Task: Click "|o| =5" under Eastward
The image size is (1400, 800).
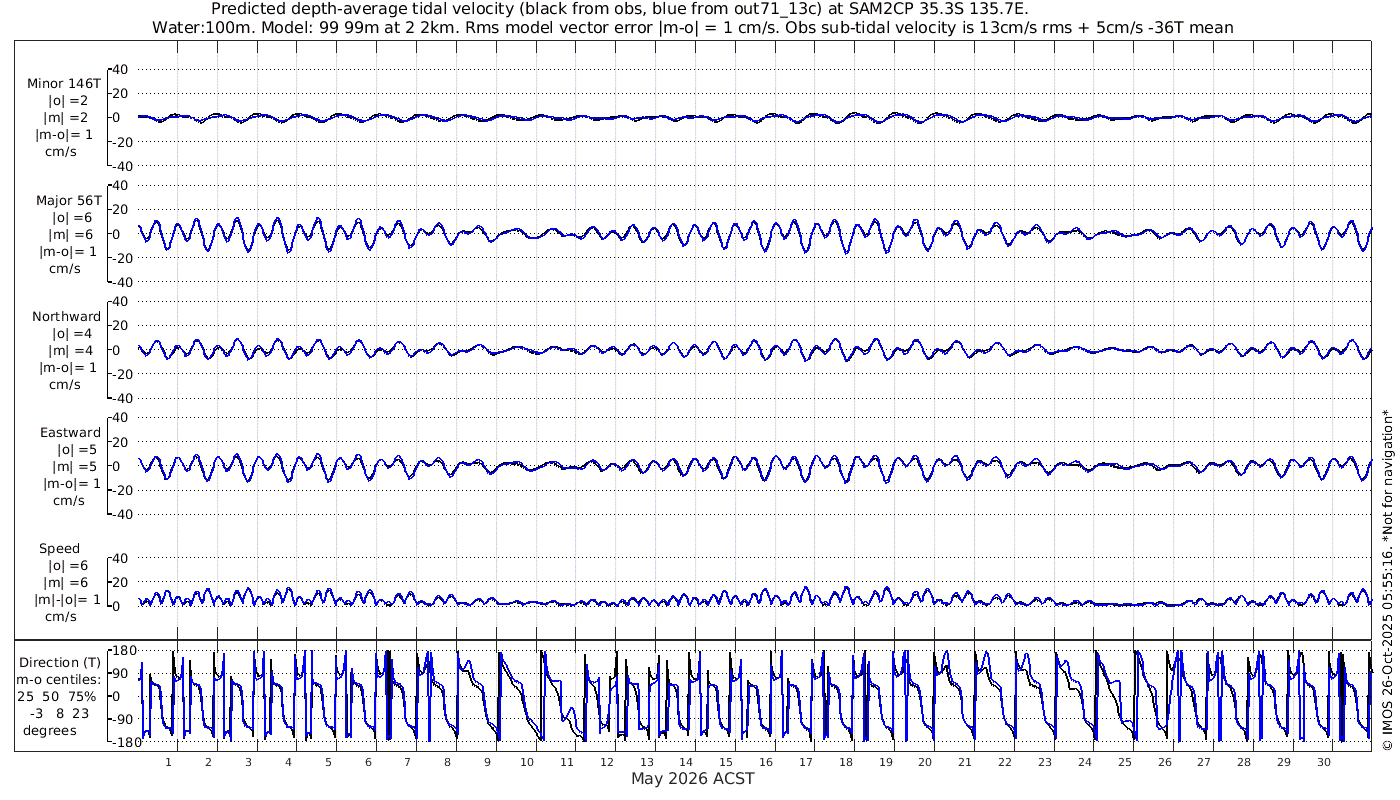Action: point(75,450)
